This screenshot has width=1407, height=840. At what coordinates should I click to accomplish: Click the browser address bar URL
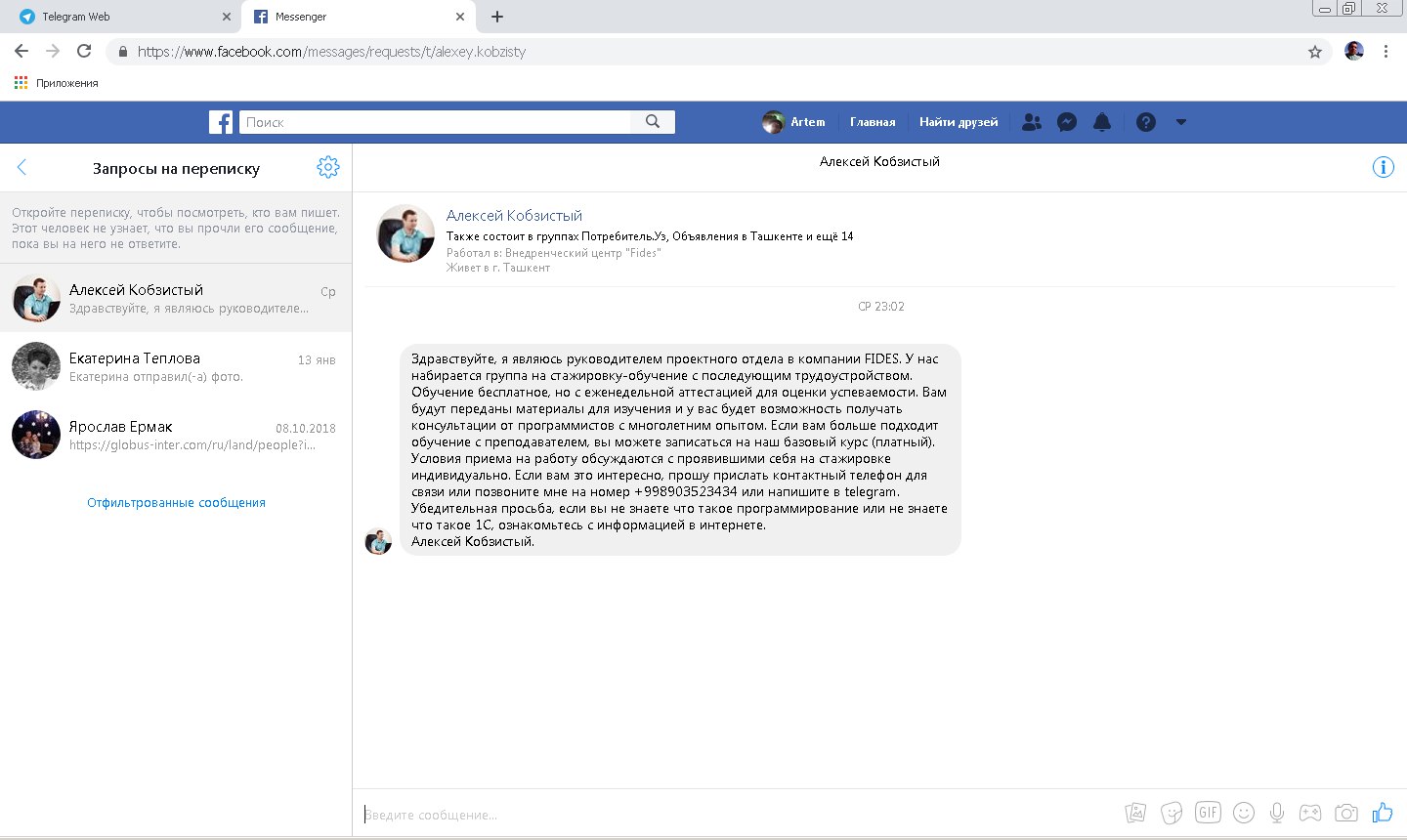click(331, 52)
